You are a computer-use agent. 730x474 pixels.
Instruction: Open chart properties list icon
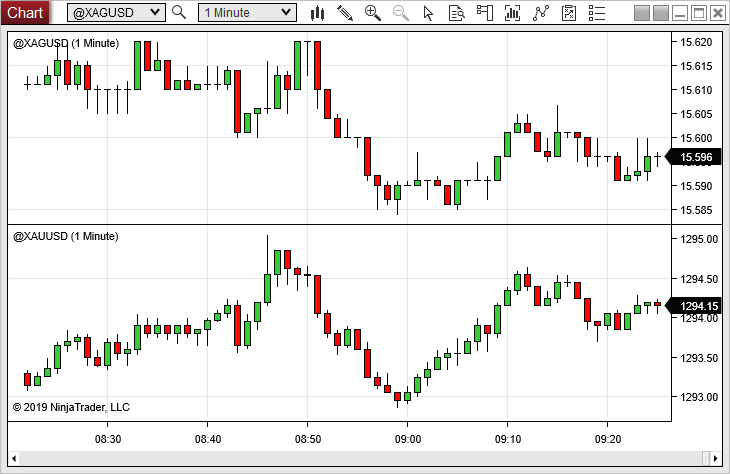597,13
